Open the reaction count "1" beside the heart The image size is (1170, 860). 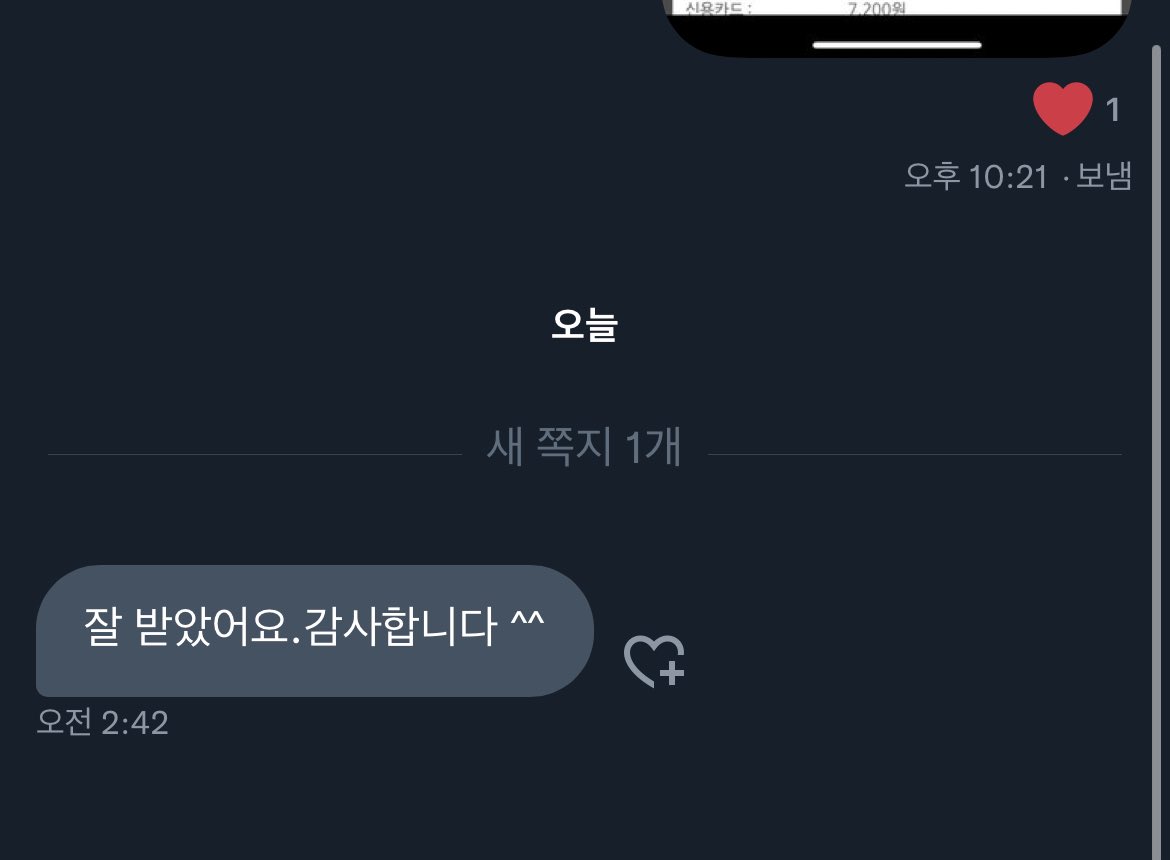coord(1113,110)
